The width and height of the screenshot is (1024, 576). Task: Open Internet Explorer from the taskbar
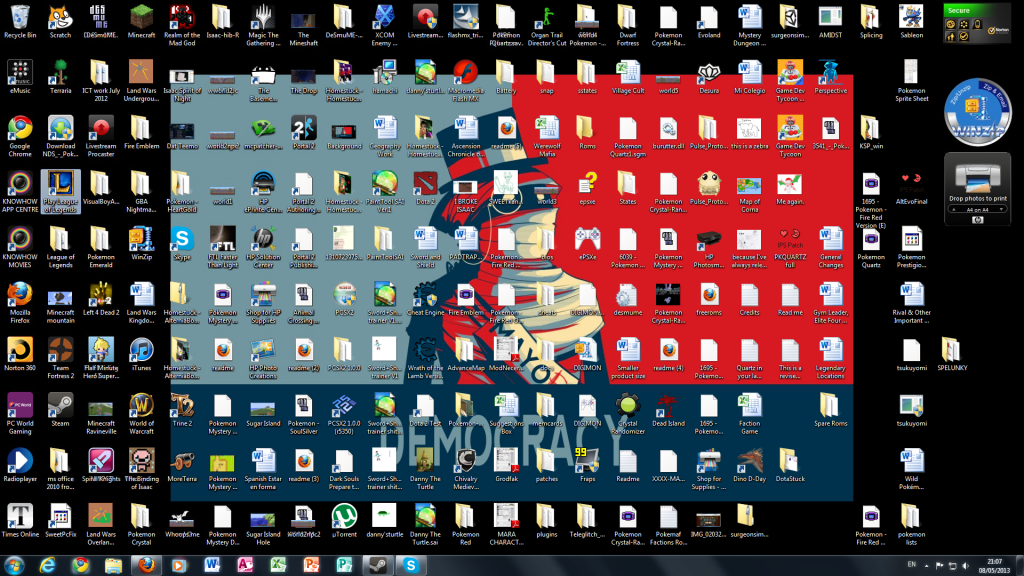[48, 564]
